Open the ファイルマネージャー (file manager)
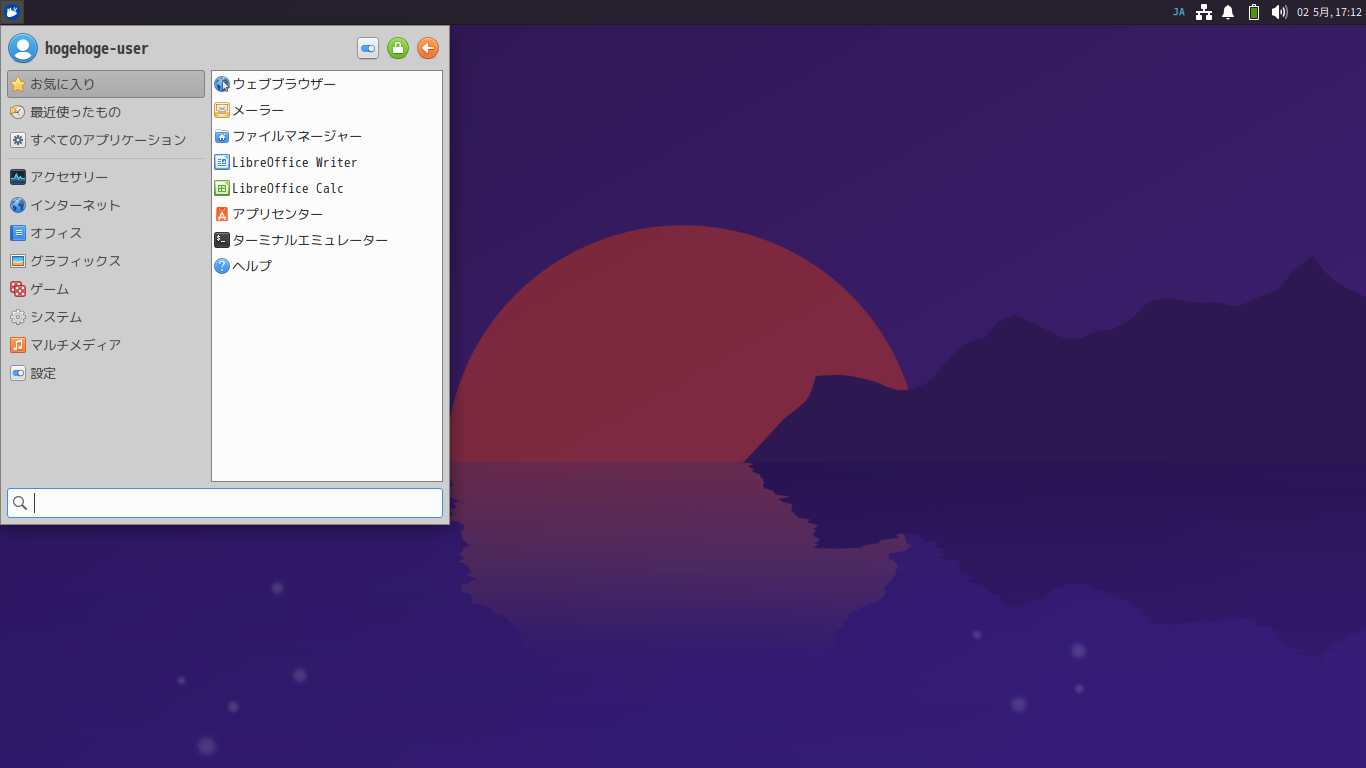Viewport: 1366px width, 768px height. [x=296, y=135]
